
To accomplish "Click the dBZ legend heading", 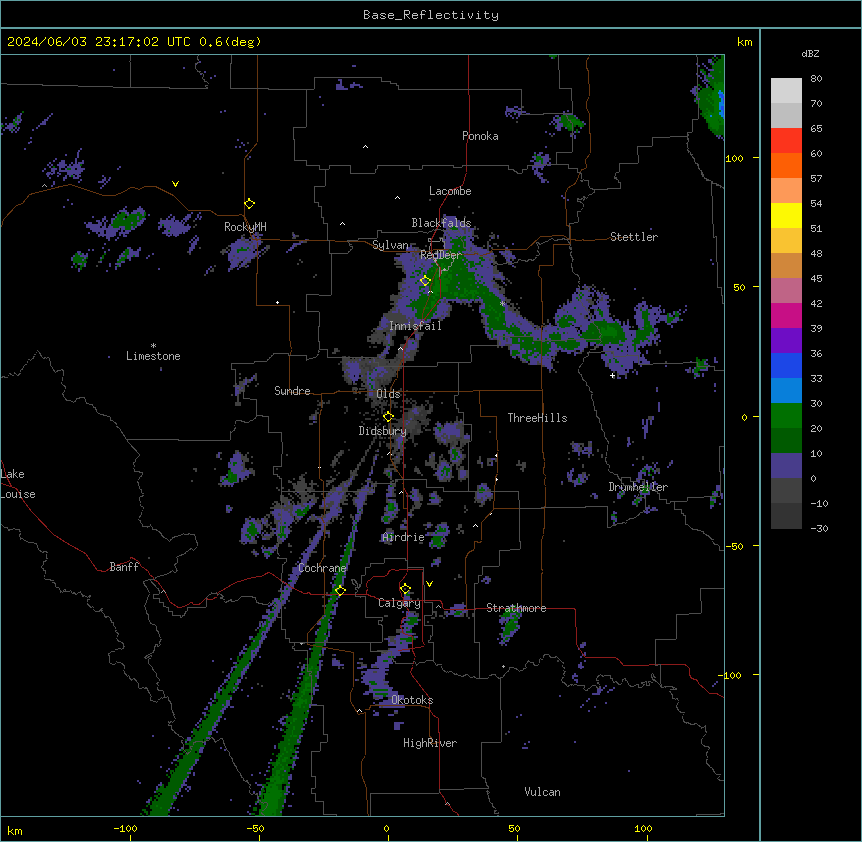I will [x=810, y=53].
